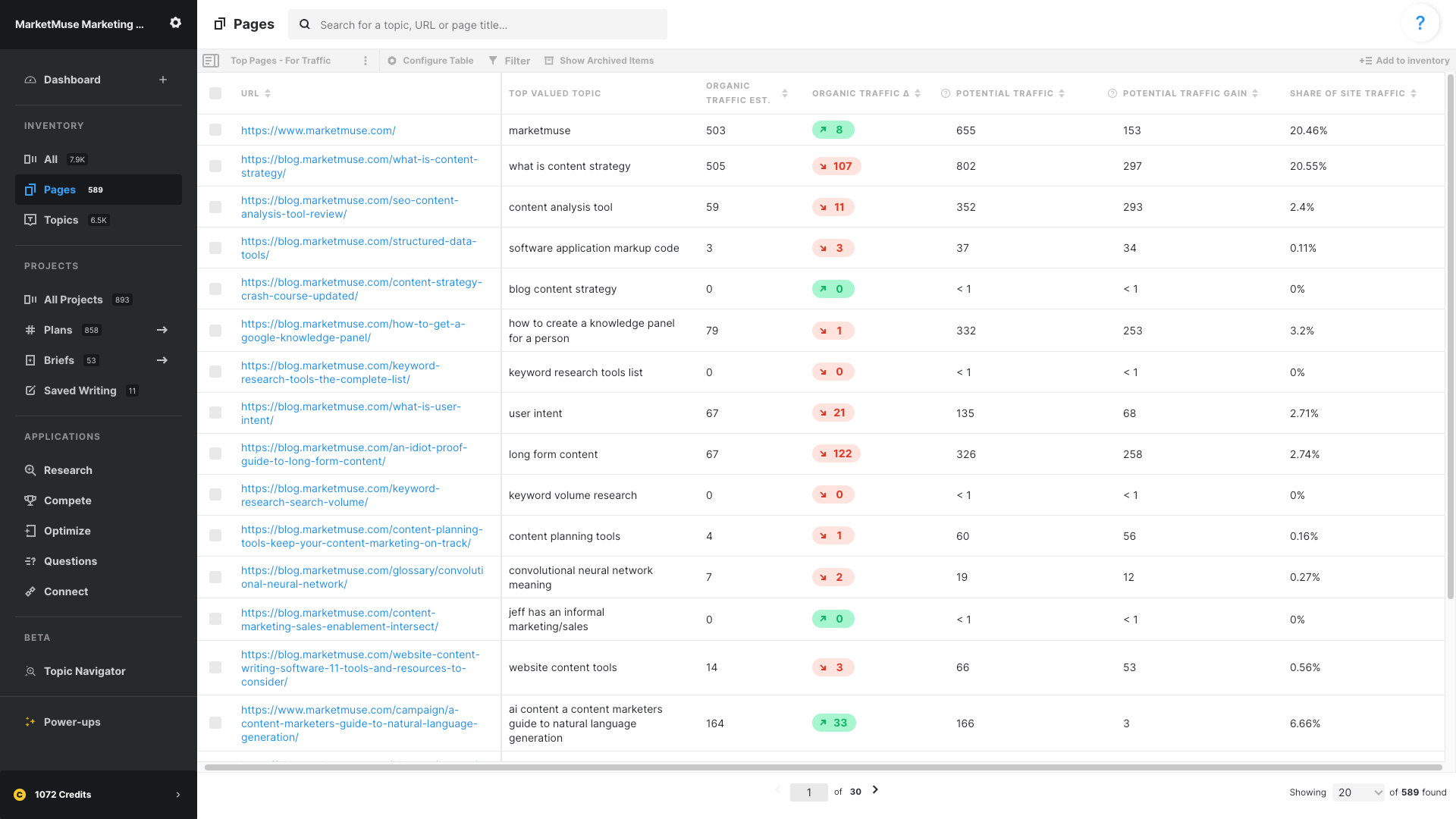
Task: Open the Filter options
Action: point(509,61)
